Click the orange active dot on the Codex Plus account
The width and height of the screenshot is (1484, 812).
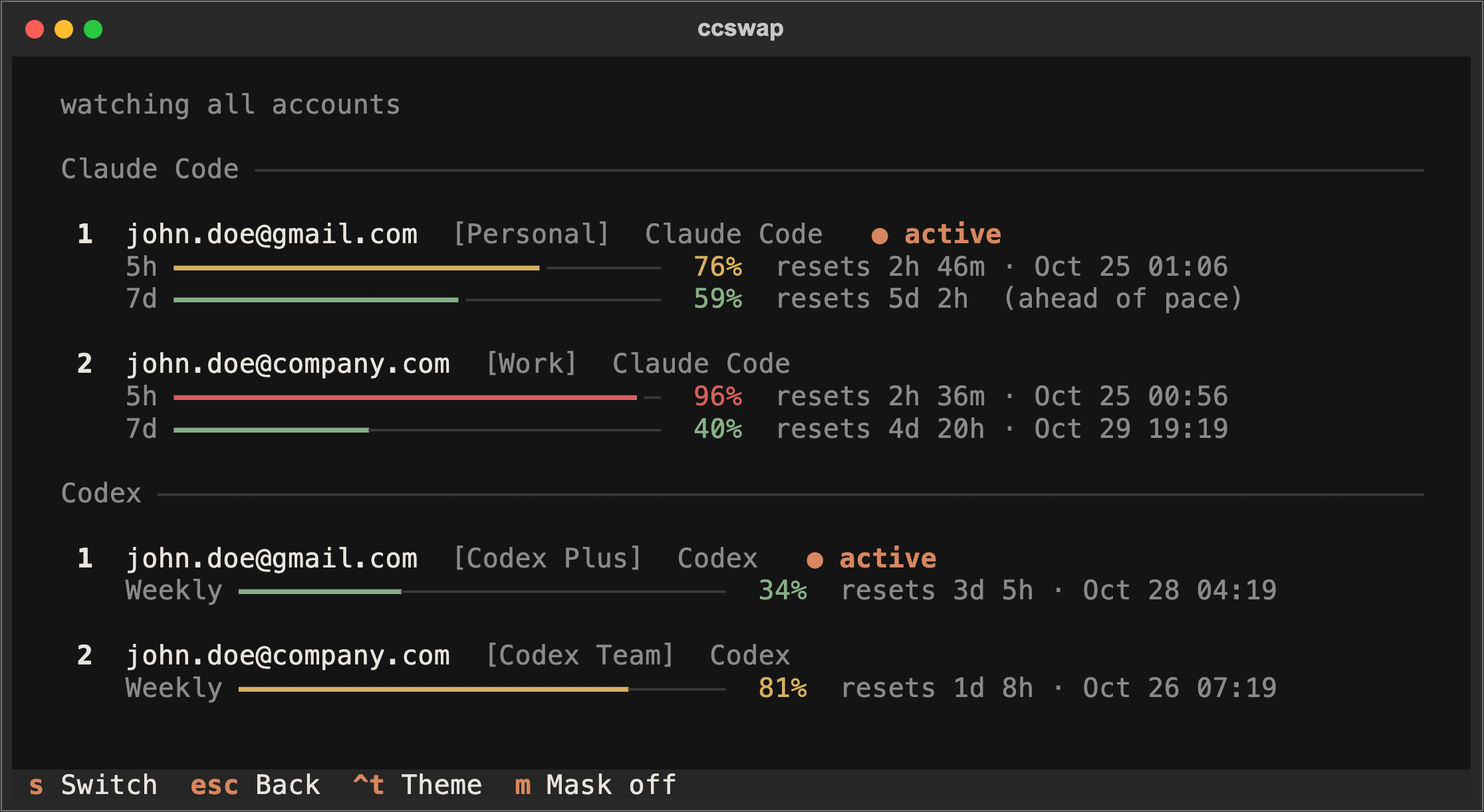tap(814, 560)
